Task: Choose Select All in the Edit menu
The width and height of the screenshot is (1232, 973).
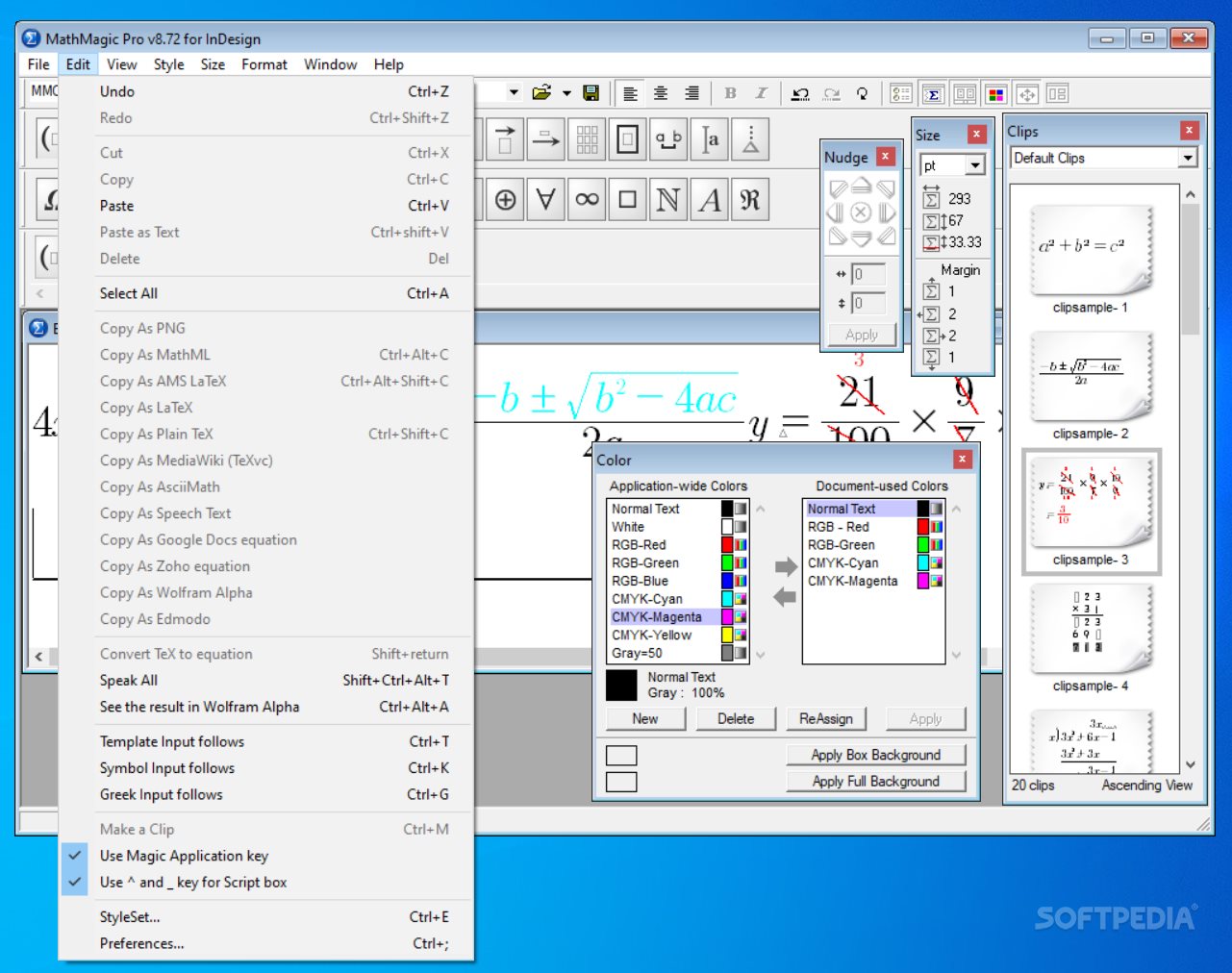Action: pyautogui.click(x=266, y=293)
